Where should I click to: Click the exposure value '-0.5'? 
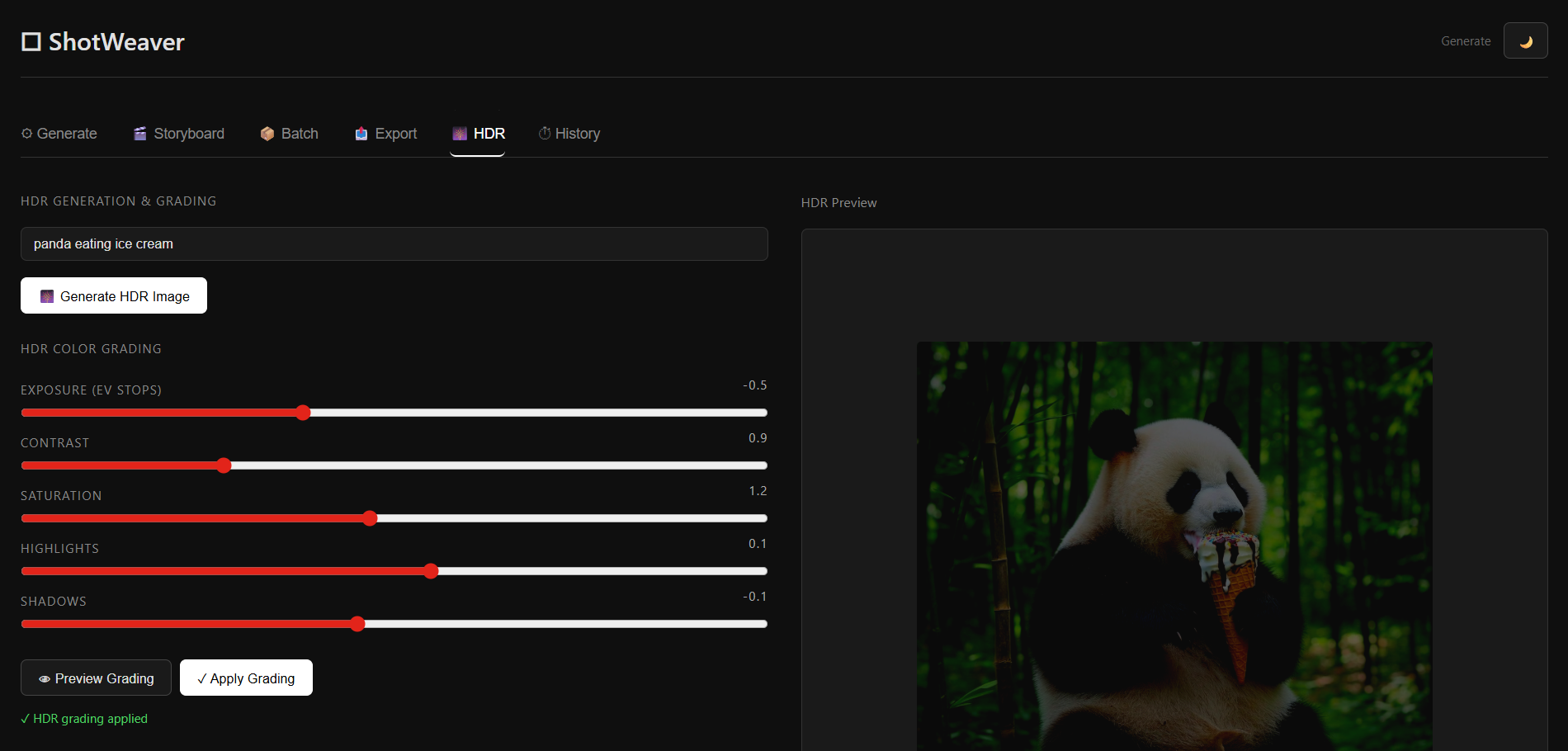coord(755,385)
